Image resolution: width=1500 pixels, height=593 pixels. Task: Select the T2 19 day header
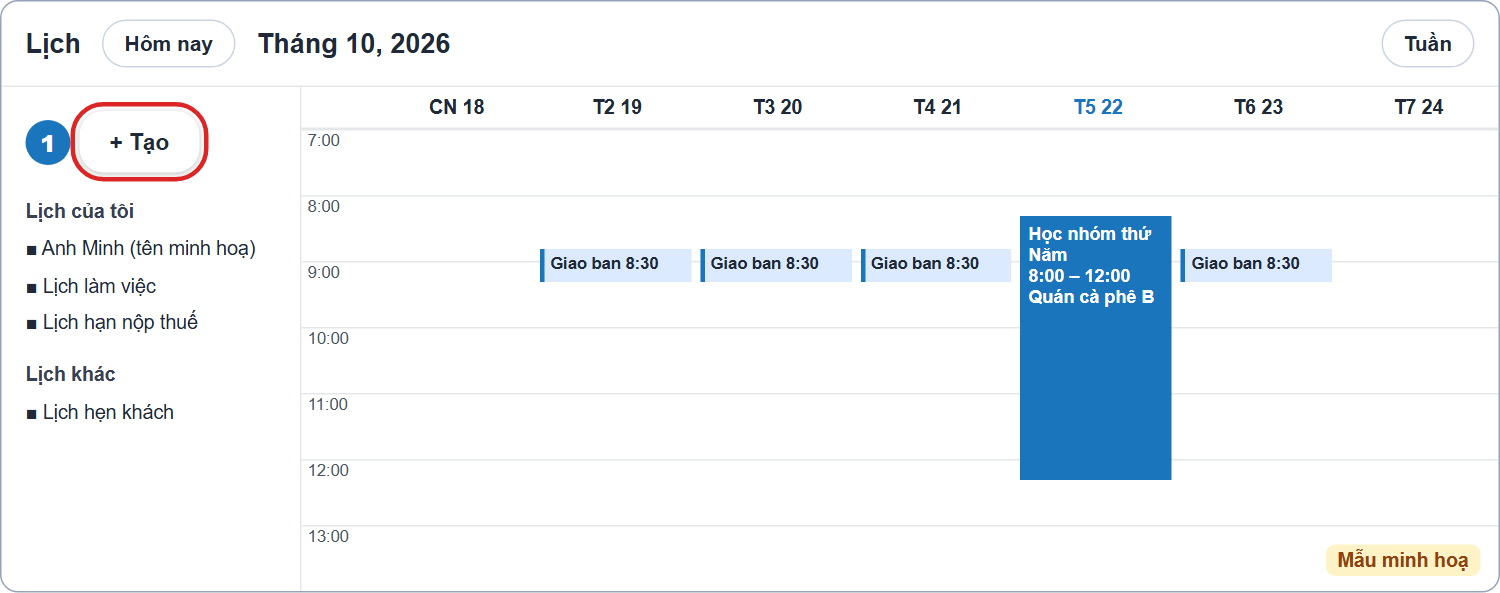pos(617,107)
